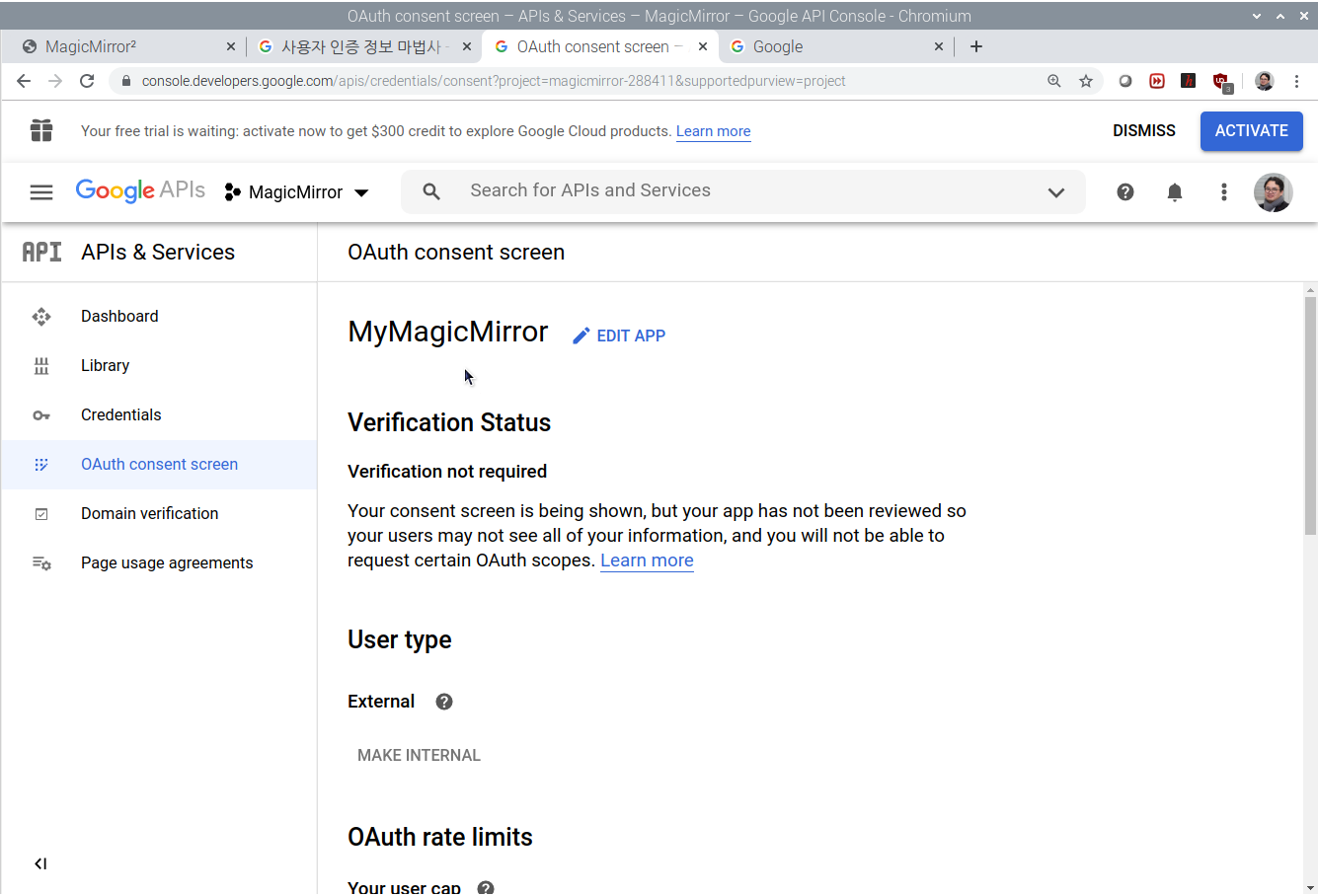This screenshot has height=896, width=1318.
Task: Click EDIT APP button
Action: (619, 336)
